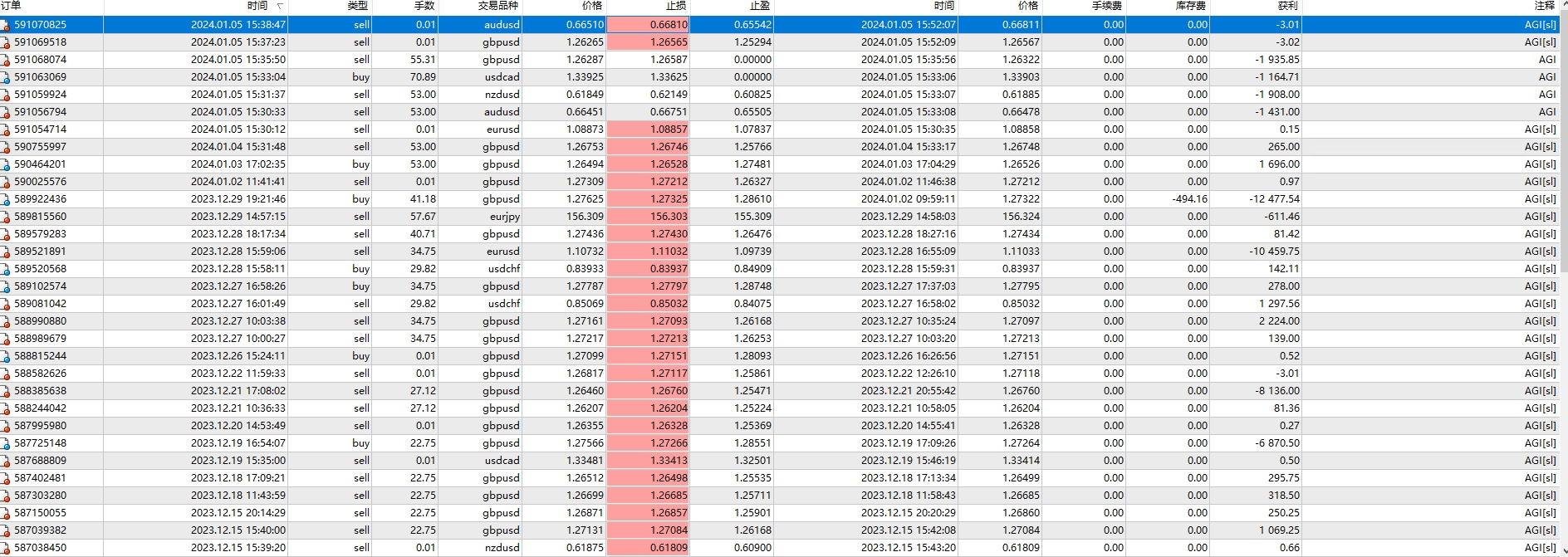Click the row icon beside order 589521891

pos(6,252)
